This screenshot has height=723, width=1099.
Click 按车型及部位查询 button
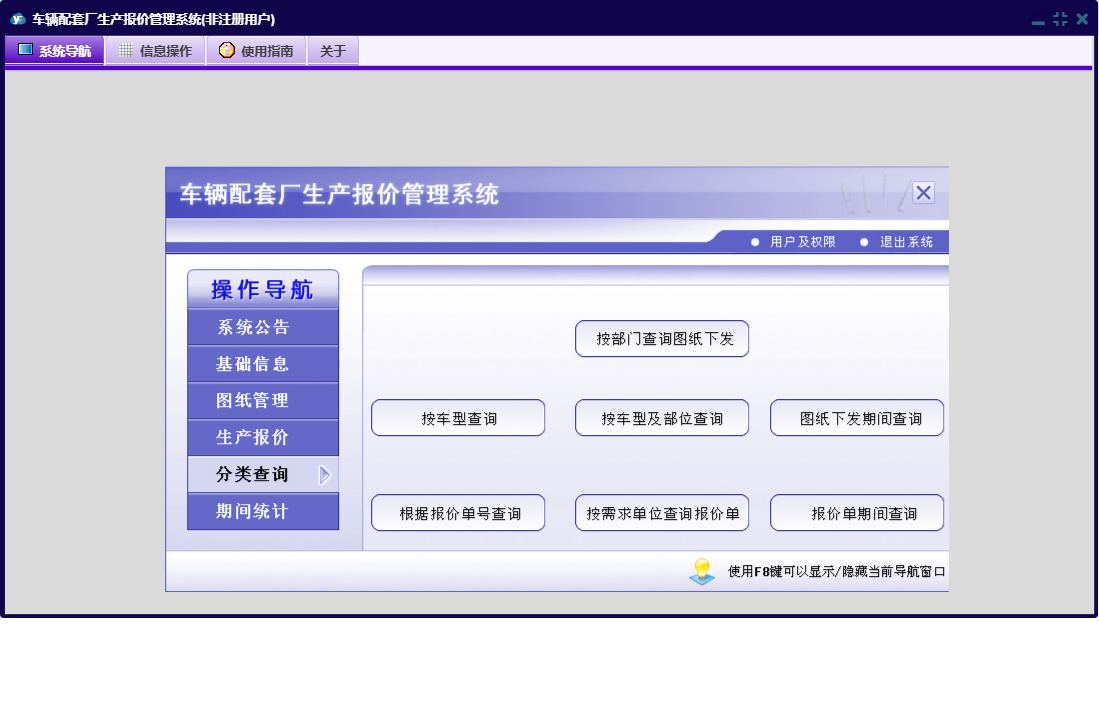[x=662, y=418]
